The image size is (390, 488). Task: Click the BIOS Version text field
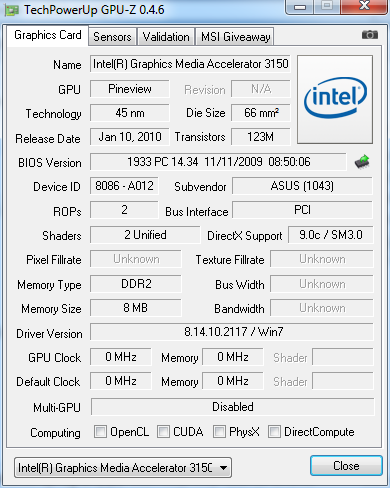click(218, 162)
